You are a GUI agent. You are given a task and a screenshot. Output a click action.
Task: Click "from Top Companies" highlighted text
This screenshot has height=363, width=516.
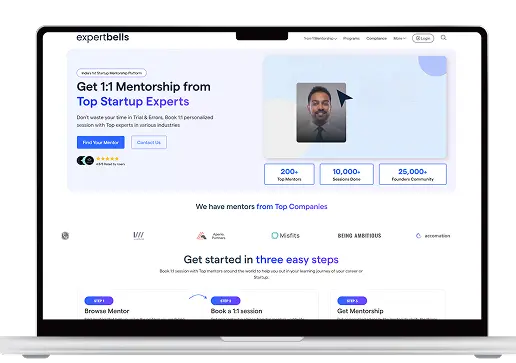coord(292,207)
